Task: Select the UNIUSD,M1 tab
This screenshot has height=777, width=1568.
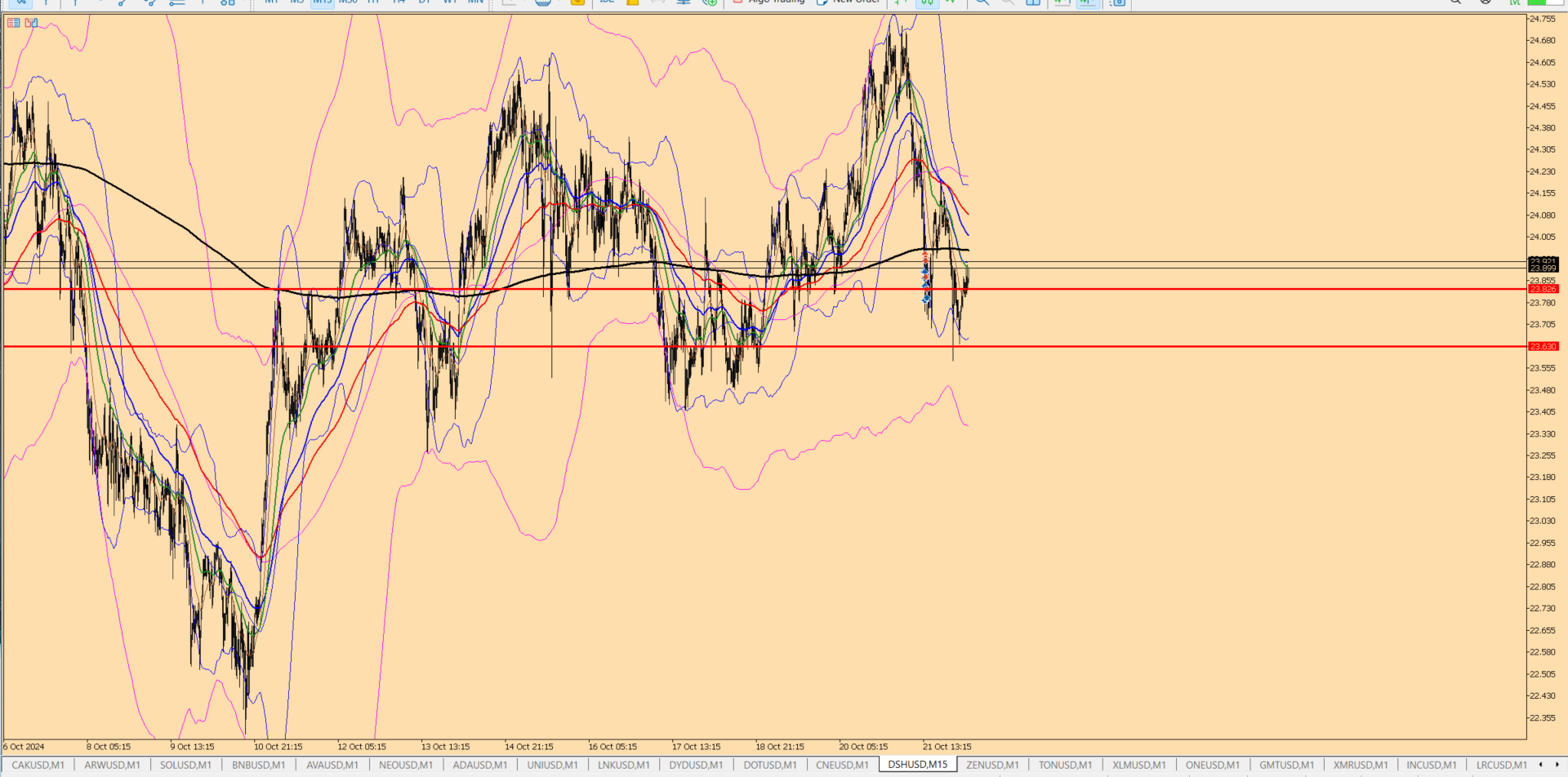Action: pos(552,765)
